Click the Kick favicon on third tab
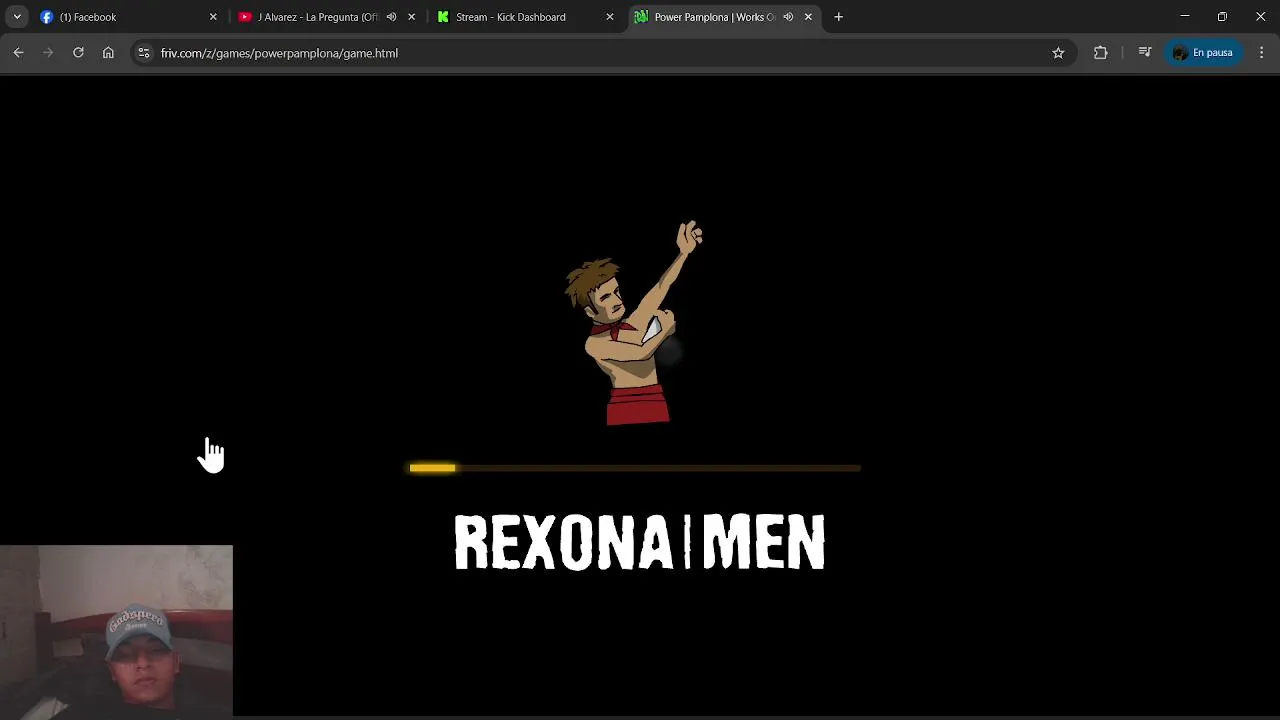This screenshot has height=720, width=1280. point(443,17)
